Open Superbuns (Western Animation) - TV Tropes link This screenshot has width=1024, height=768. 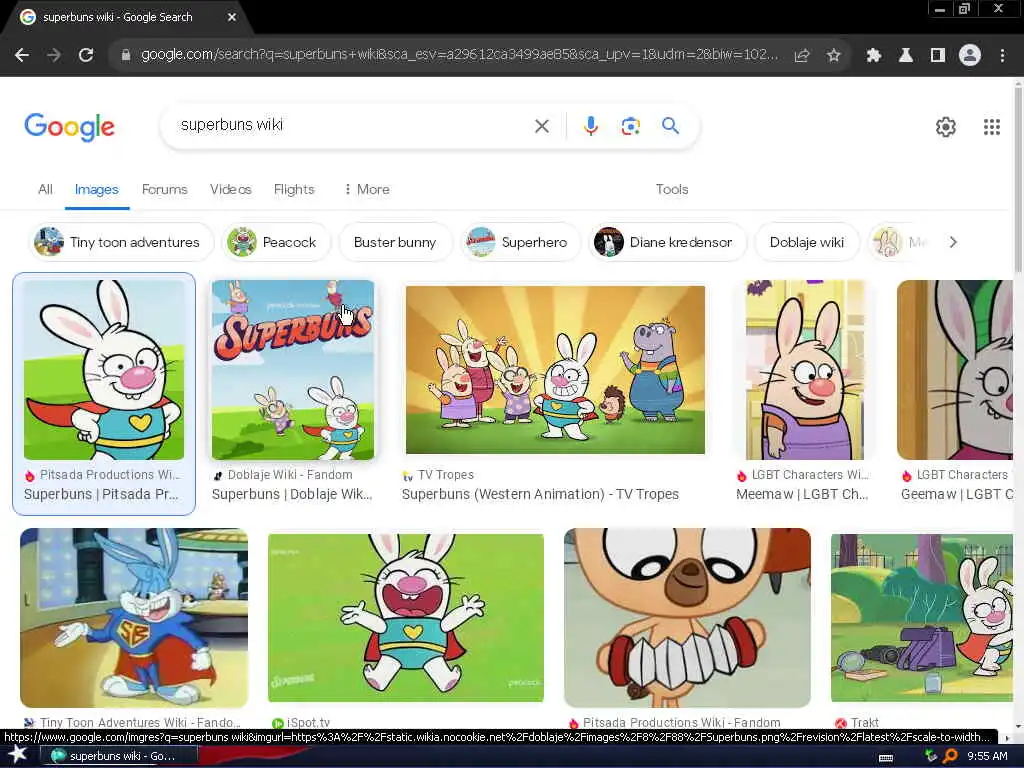[540, 494]
